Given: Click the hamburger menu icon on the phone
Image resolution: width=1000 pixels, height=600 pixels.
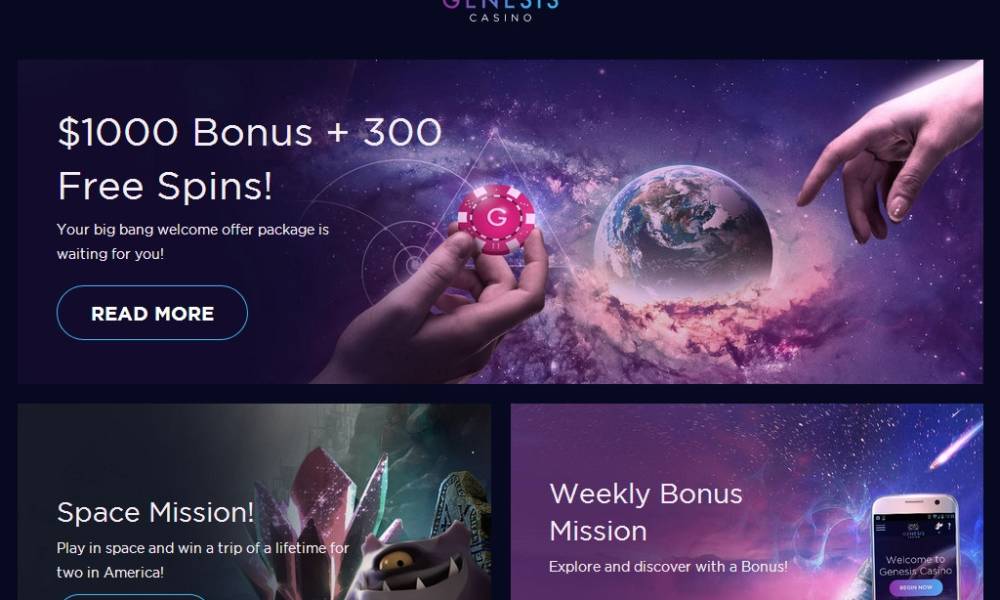Looking at the screenshot, I should [x=881, y=527].
